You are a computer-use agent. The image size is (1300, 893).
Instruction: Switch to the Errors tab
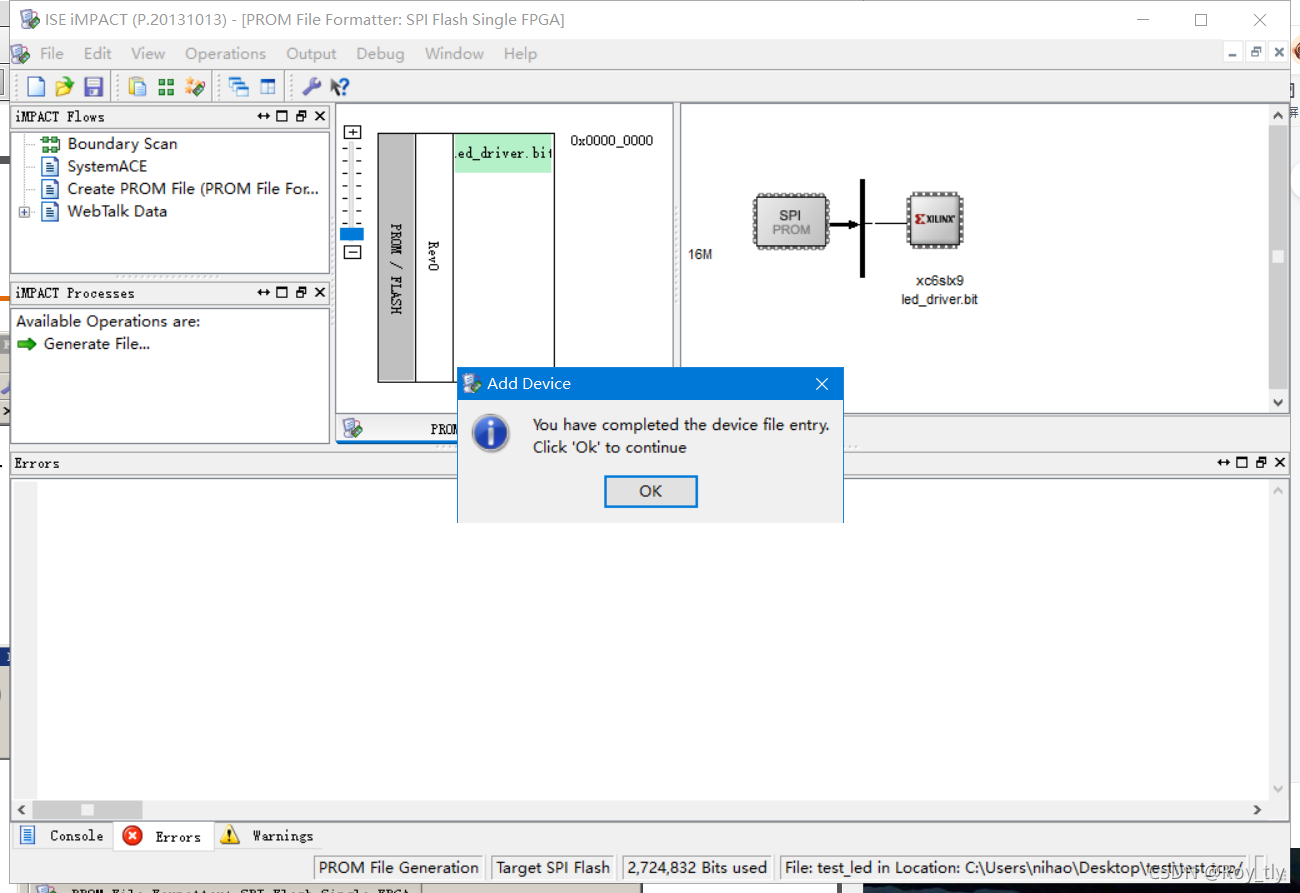163,836
